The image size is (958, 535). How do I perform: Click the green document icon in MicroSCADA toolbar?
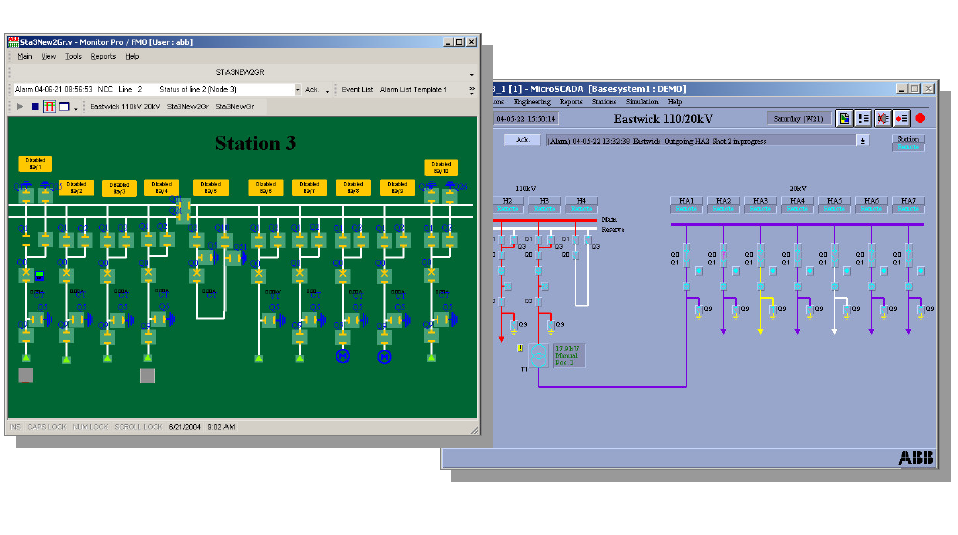pyautogui.click(x=844, y=118)
